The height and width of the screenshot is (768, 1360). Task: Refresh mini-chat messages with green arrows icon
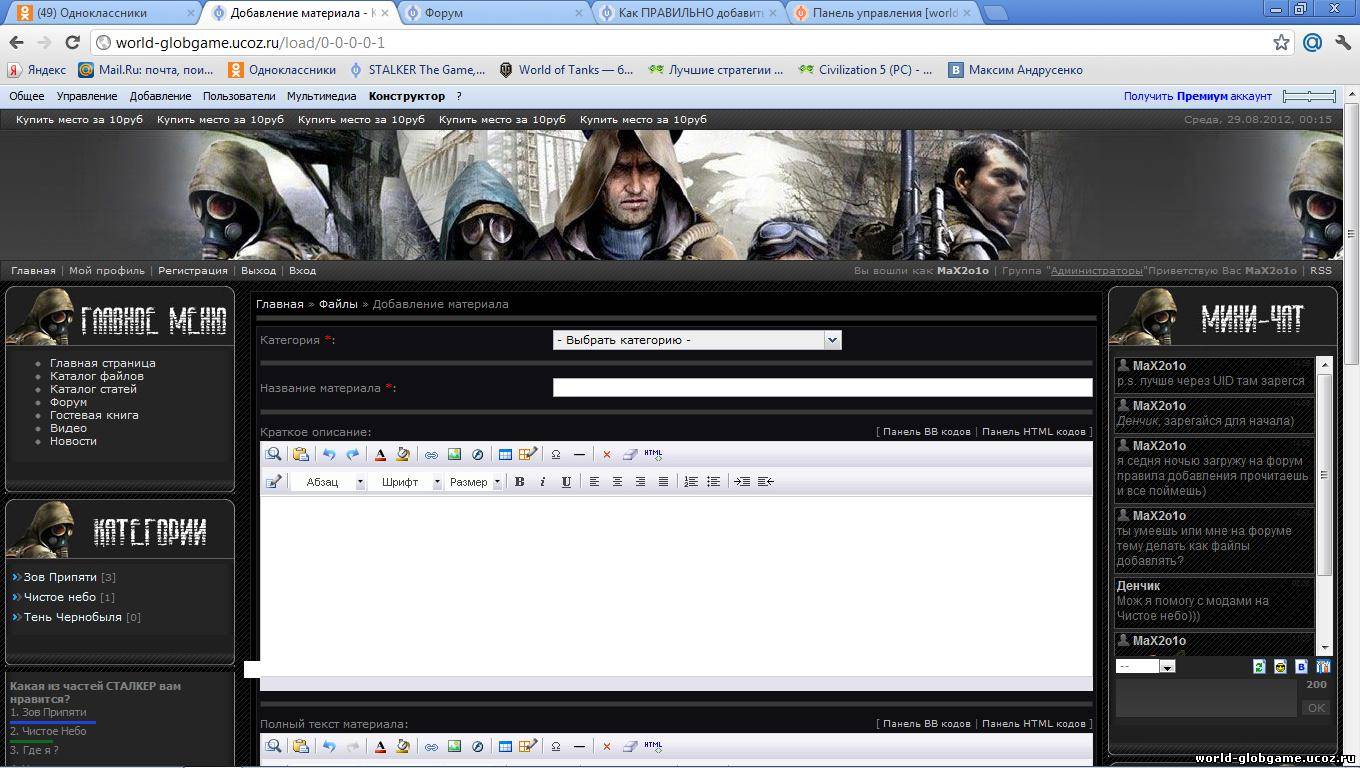click(x=1259, y=666)
